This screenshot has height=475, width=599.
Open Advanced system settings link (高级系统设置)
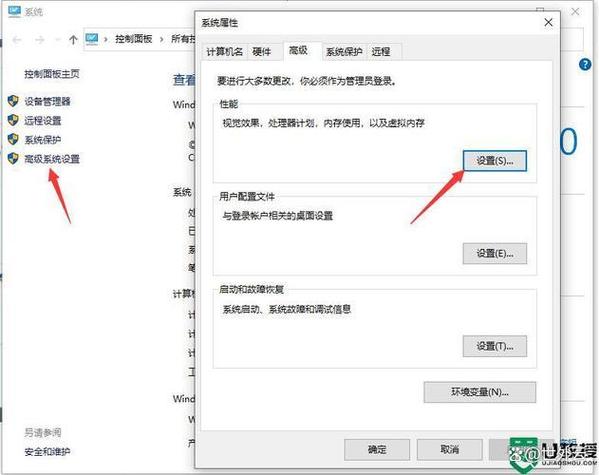52,159
